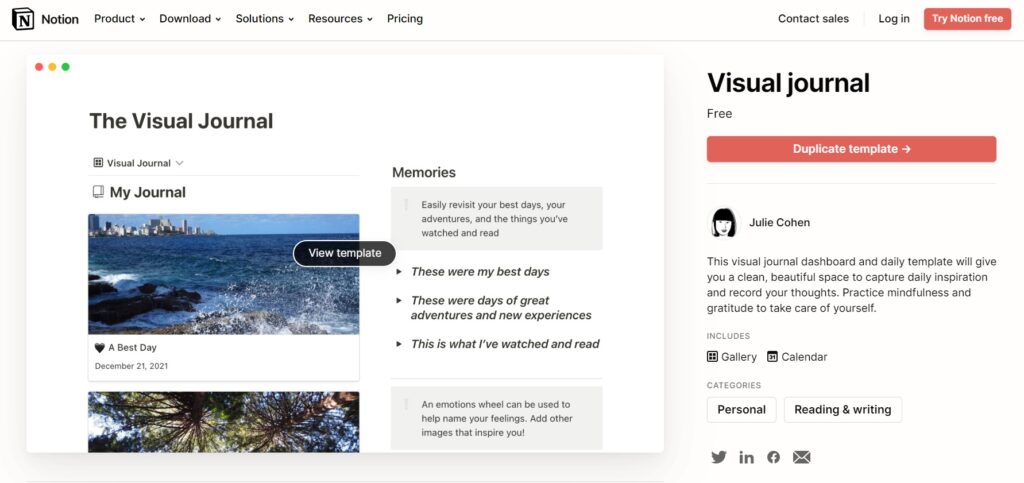Share template via Facebook icon

(x=773, y=457)
